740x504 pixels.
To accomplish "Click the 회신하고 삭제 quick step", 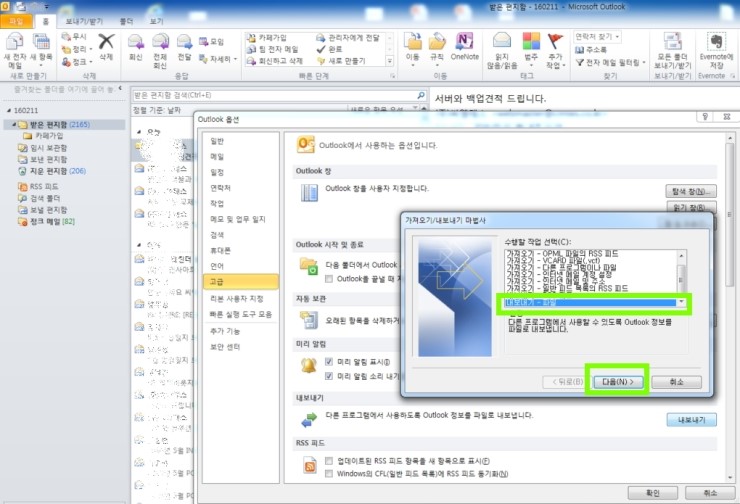I will [275, 61].
